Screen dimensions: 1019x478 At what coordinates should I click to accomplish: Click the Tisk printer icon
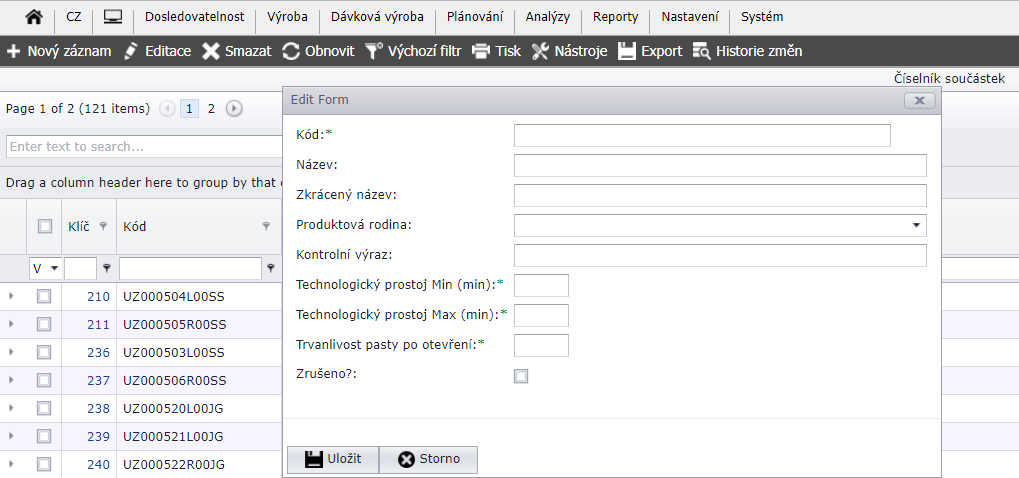click(481, 51)
